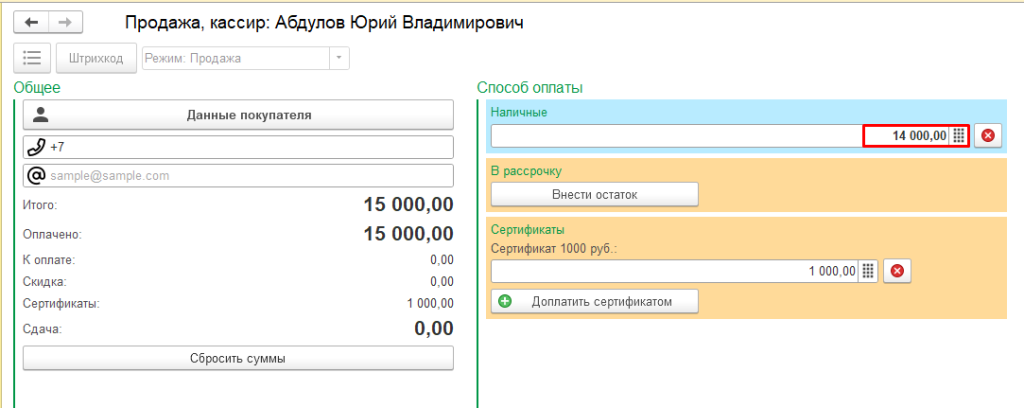The width and height of the screenshot is (1024, 408).
Task: Click the Наличные amount field 14 000,00
Action: click(x=720, y=136)
